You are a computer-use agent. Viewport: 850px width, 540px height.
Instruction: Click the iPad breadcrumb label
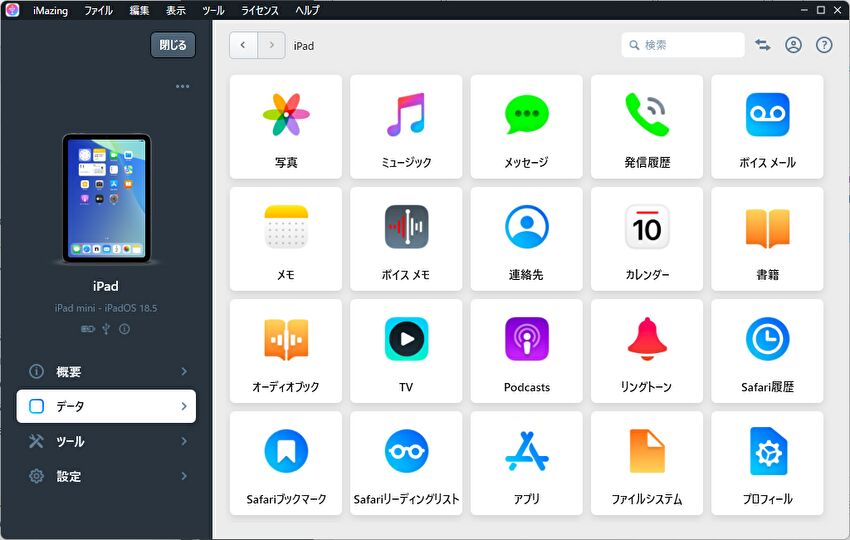coord(304,46)
